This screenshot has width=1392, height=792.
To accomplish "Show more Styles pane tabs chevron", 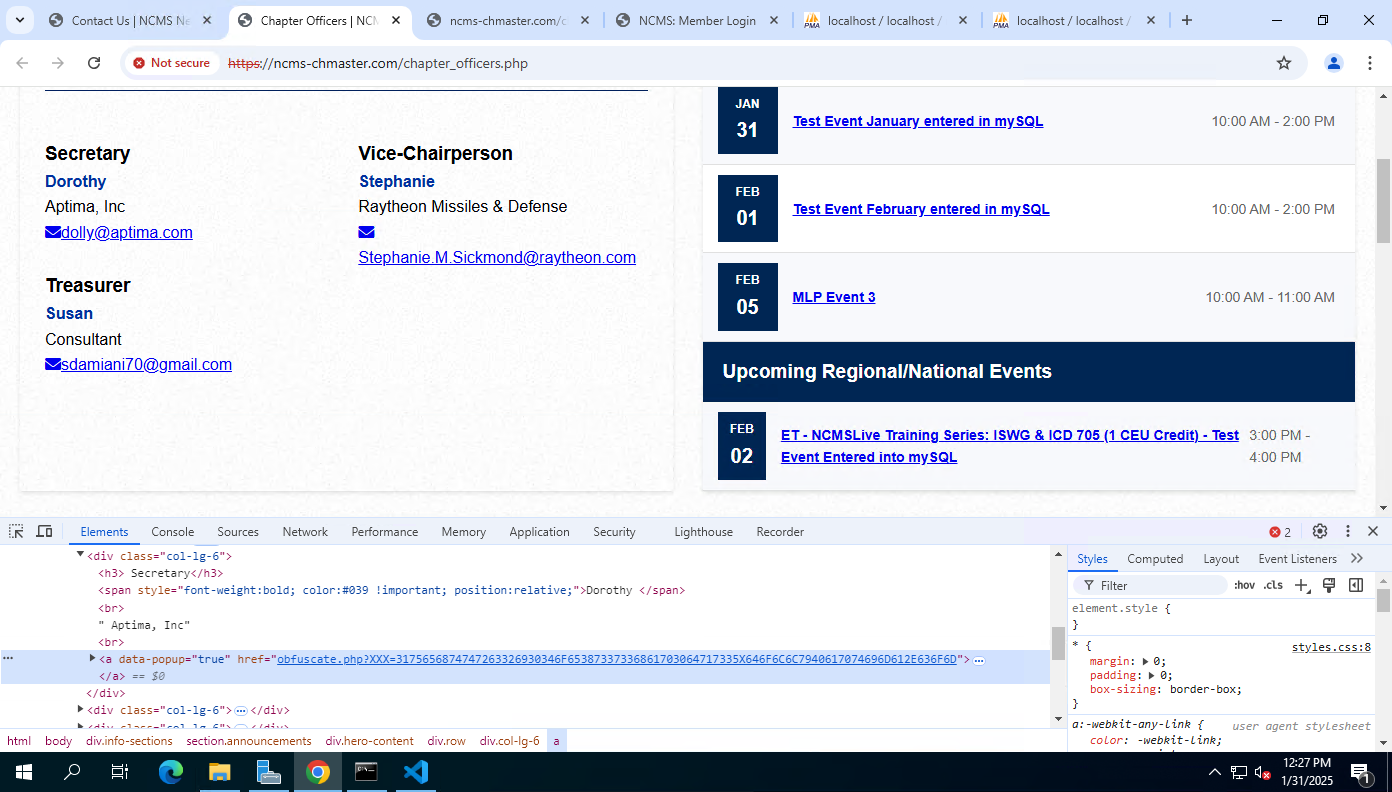I will tap(1357, 558).
